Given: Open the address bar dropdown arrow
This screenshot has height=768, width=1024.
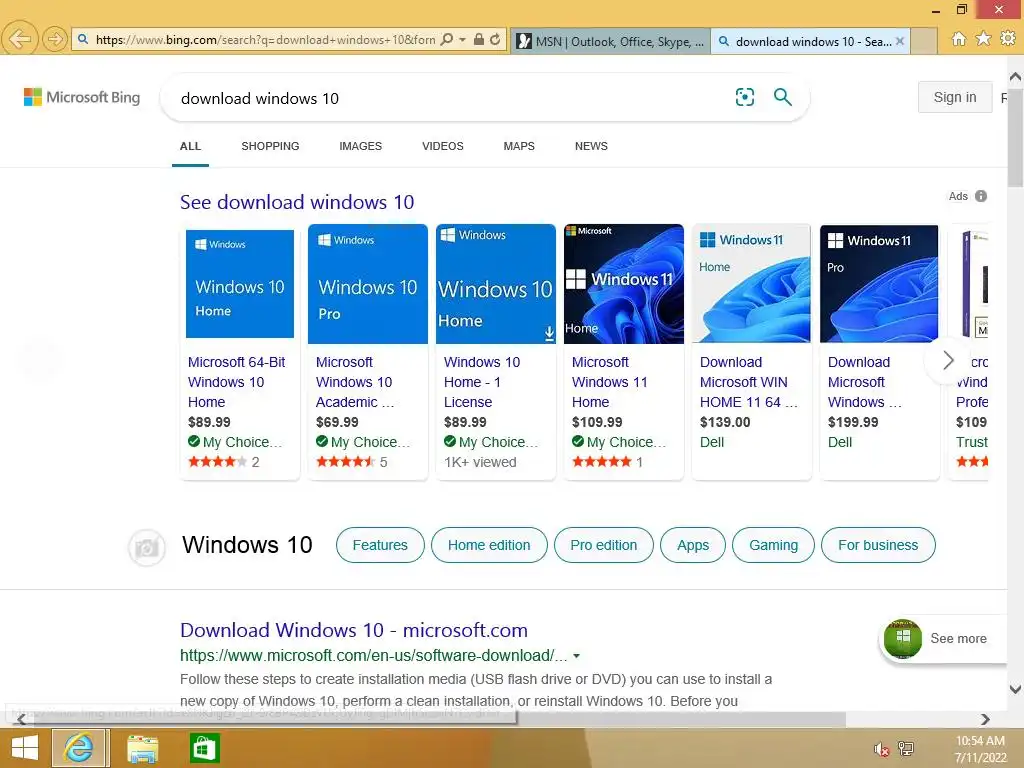Looking at the screenshot, I should coord(462,39).
